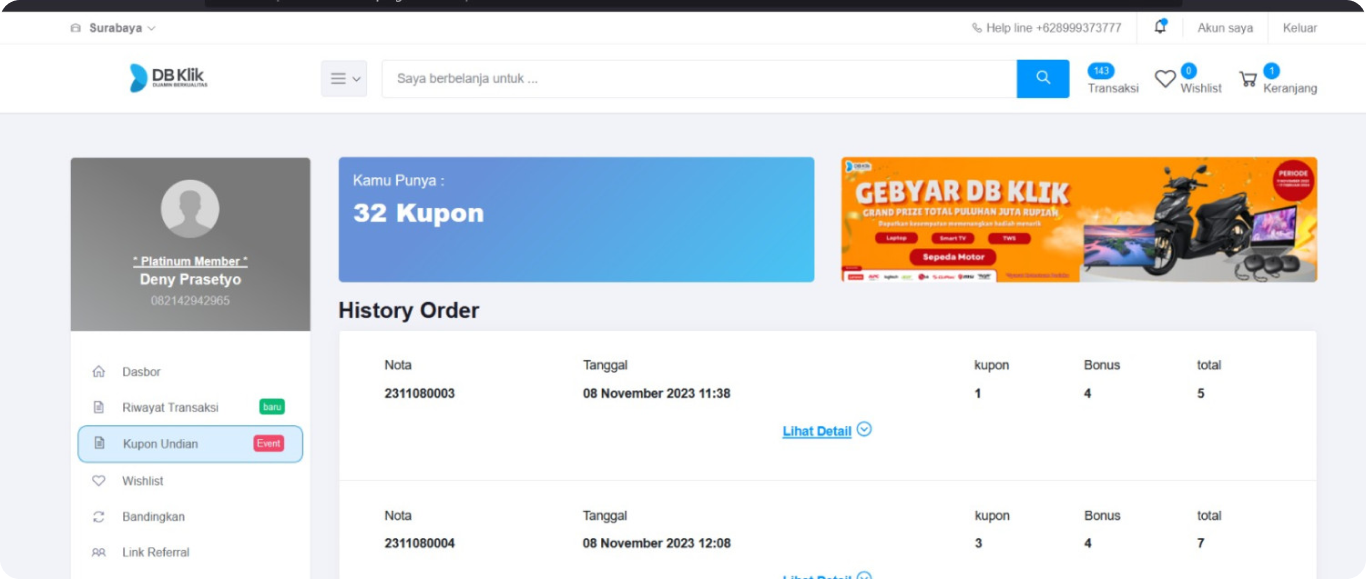Viewport: 1366px width, 579px height.
Task: Click the Riwayat Transaksi document icon
Action: 98,407
